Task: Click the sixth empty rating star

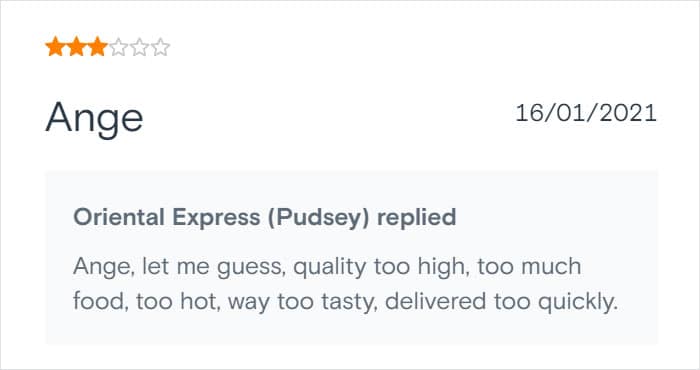Action: click(x=160, y=47)
